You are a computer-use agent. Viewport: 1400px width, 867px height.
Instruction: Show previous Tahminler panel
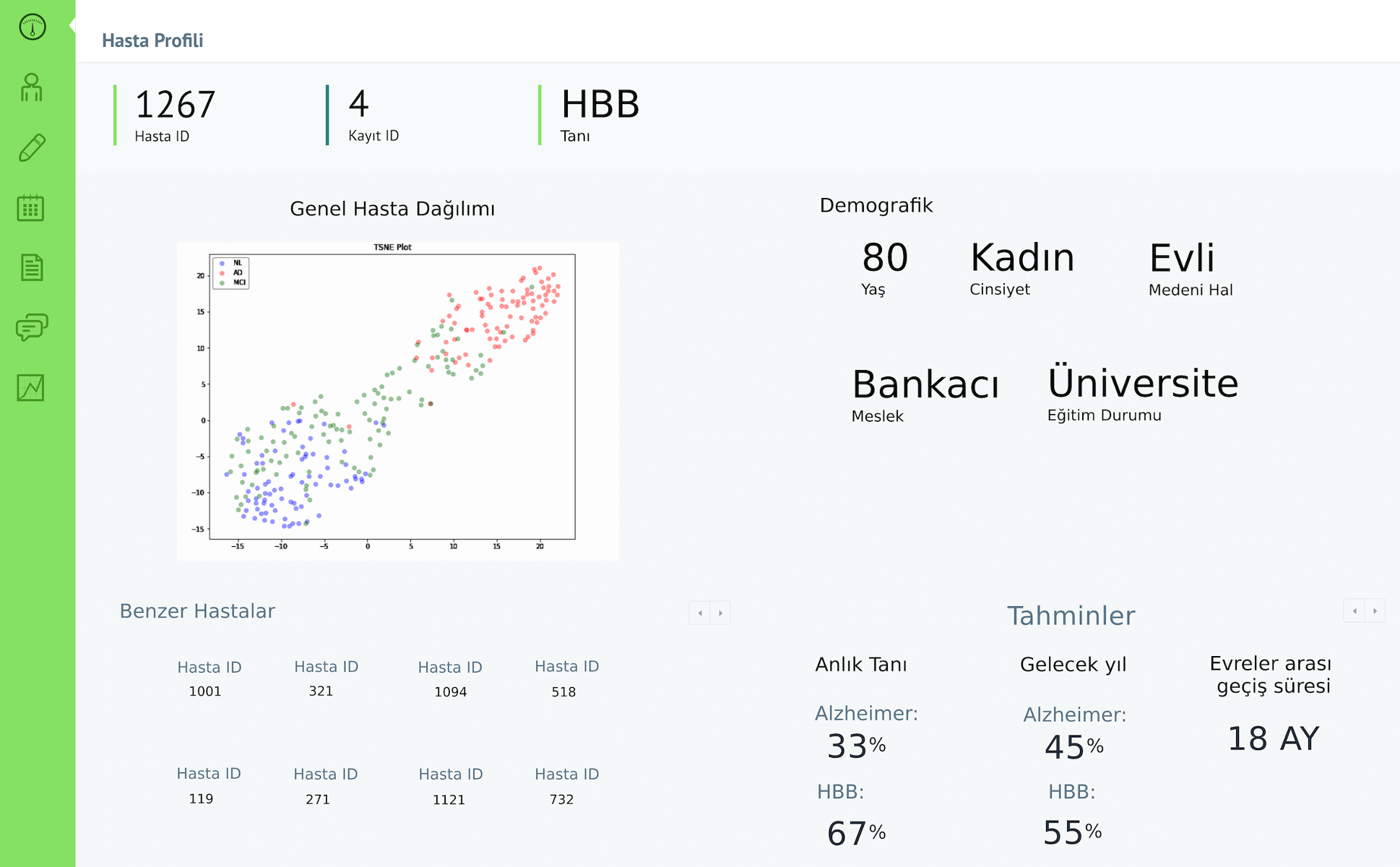coord(1354,611)
